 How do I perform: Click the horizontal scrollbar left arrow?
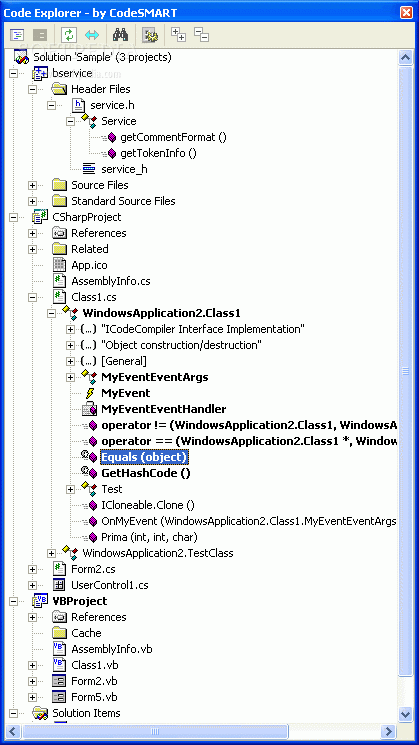(x=13, y=730)
